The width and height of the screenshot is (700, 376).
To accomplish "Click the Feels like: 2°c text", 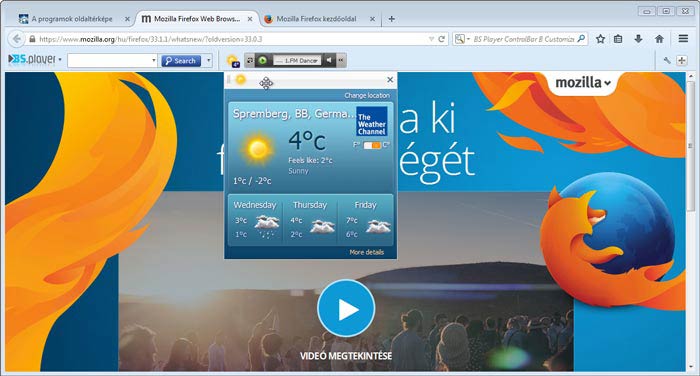I will pyautogui.click(x=310, y=160).
